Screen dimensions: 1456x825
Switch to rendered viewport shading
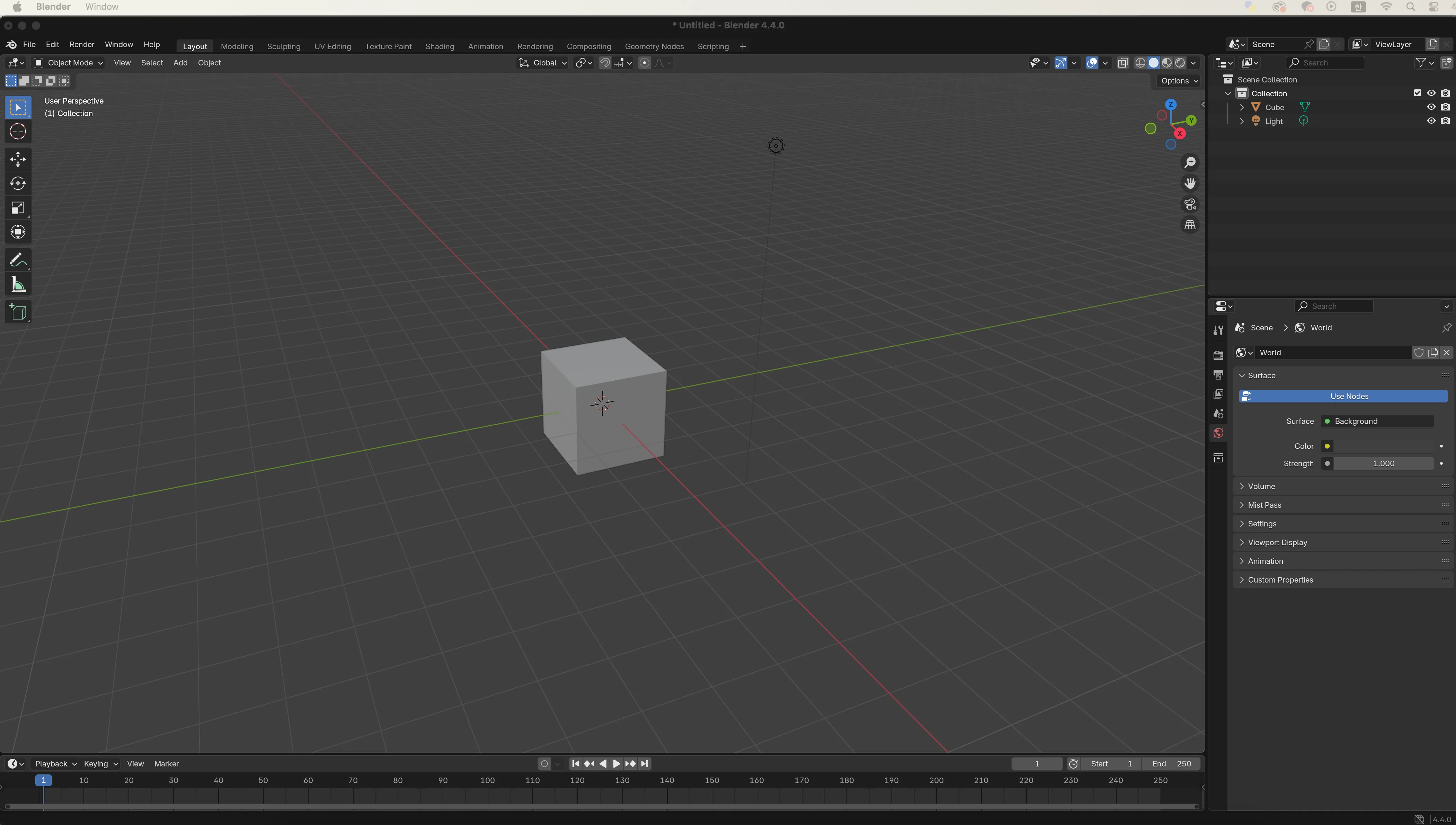click(x=1180, y=63)
